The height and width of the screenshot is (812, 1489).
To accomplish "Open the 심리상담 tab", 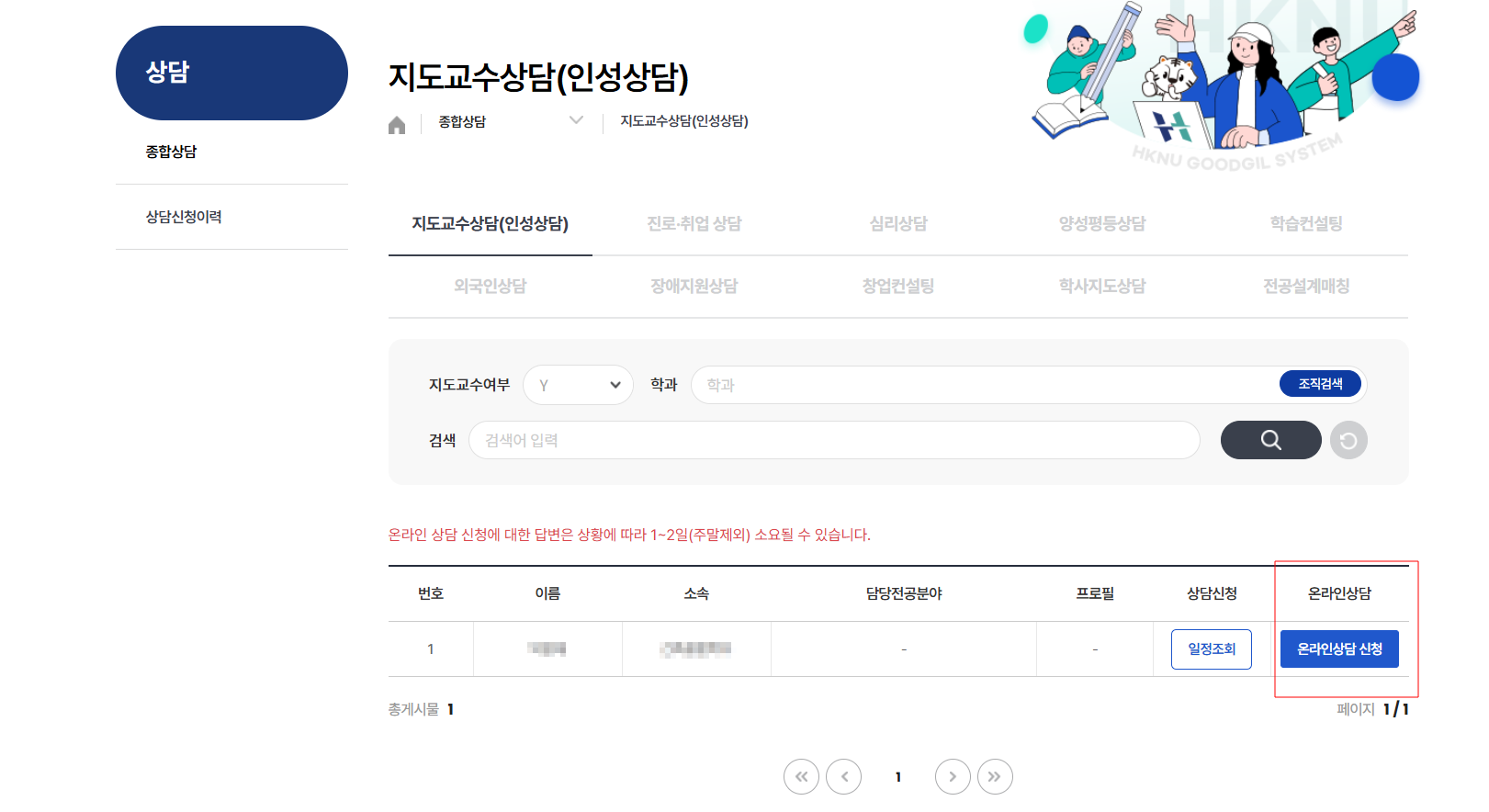I will pyautogui.click(x=898, y=223).
